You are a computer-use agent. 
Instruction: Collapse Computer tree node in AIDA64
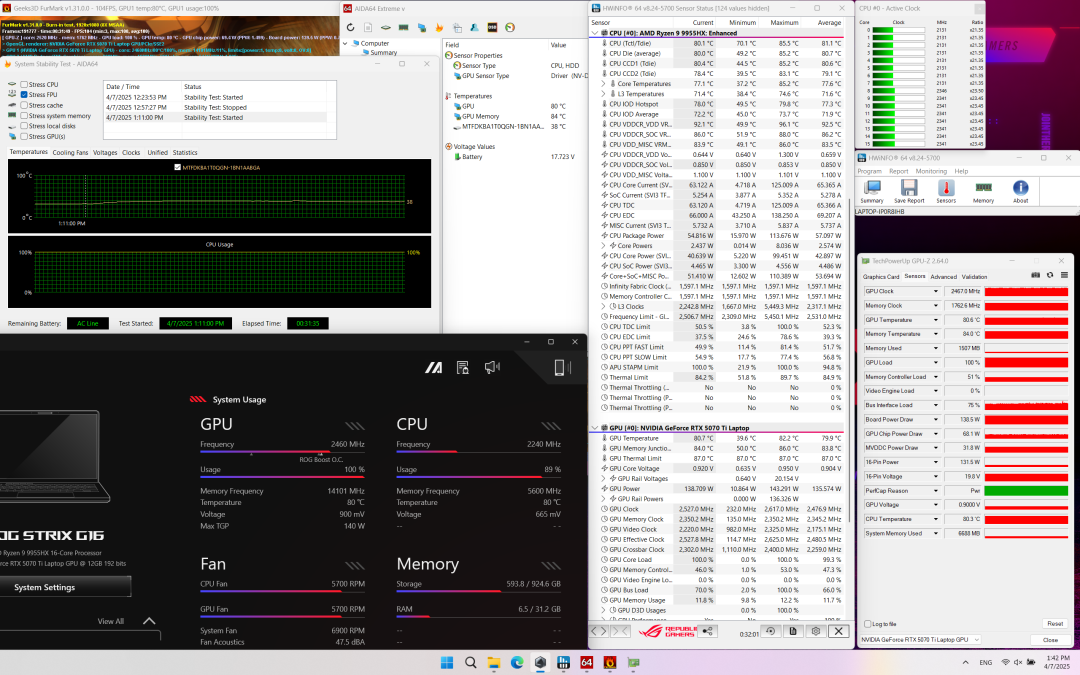(345, 43)
